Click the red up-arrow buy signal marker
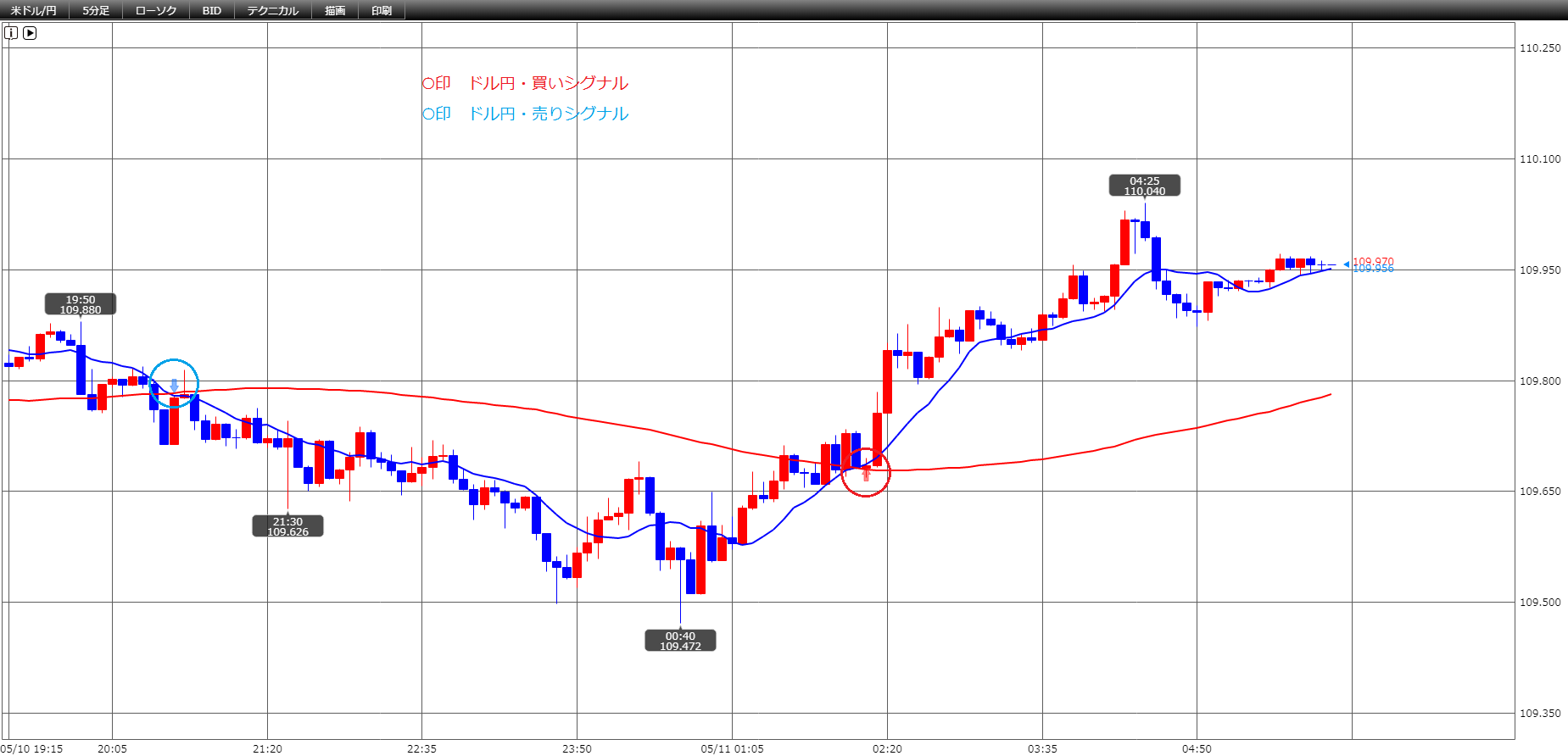The image size is (1568, 756). click(866, 475)
